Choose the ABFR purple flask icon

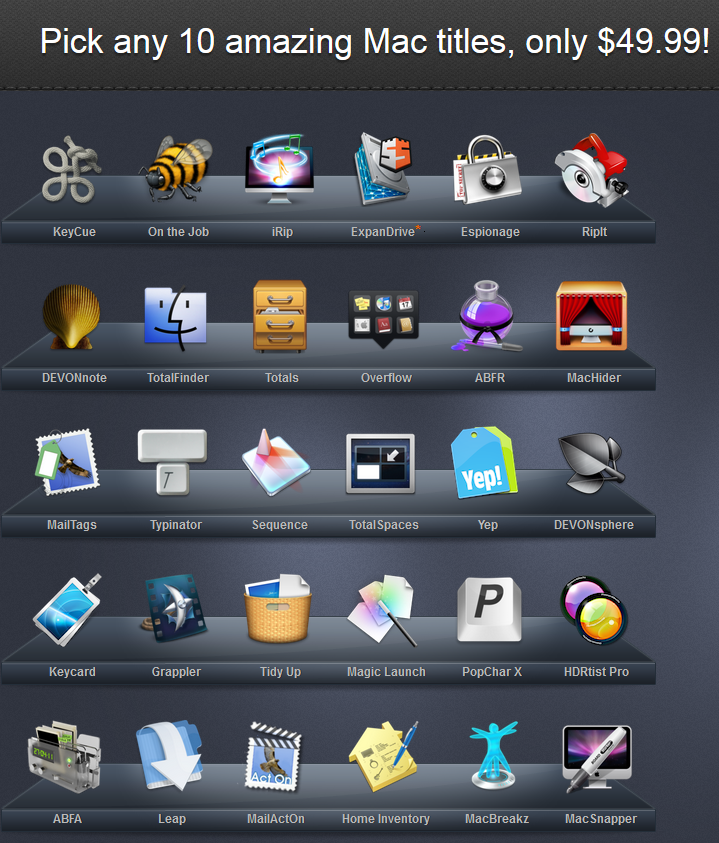(x=488, y=316)
